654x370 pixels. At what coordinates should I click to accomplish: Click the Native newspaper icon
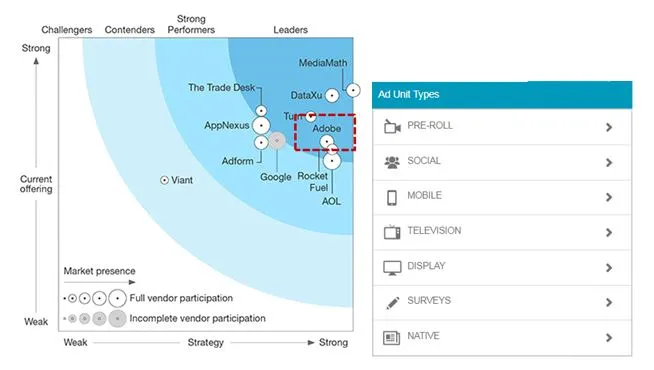(x=391, y=337)
